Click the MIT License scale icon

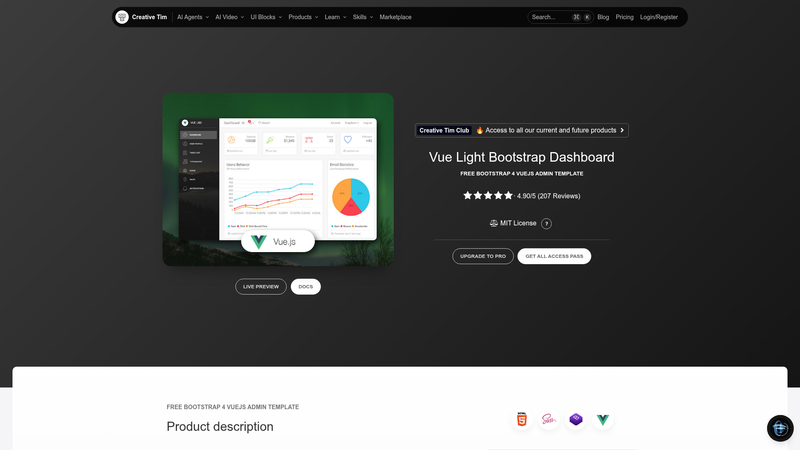493,223
